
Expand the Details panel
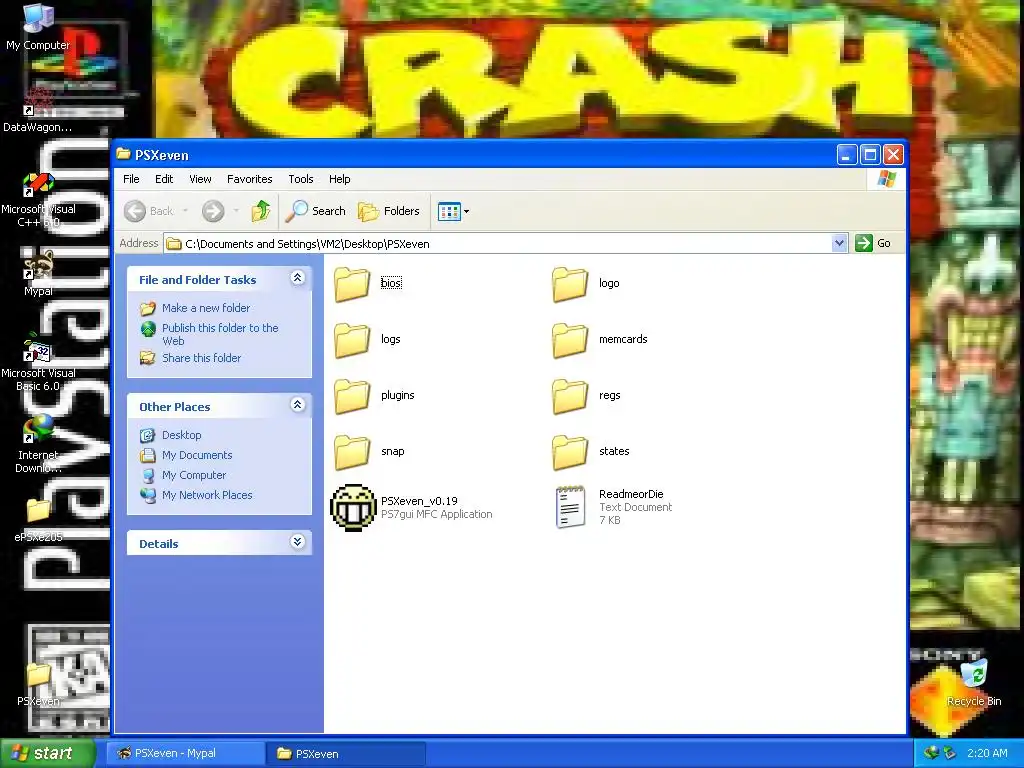click(x=297, y=542)
